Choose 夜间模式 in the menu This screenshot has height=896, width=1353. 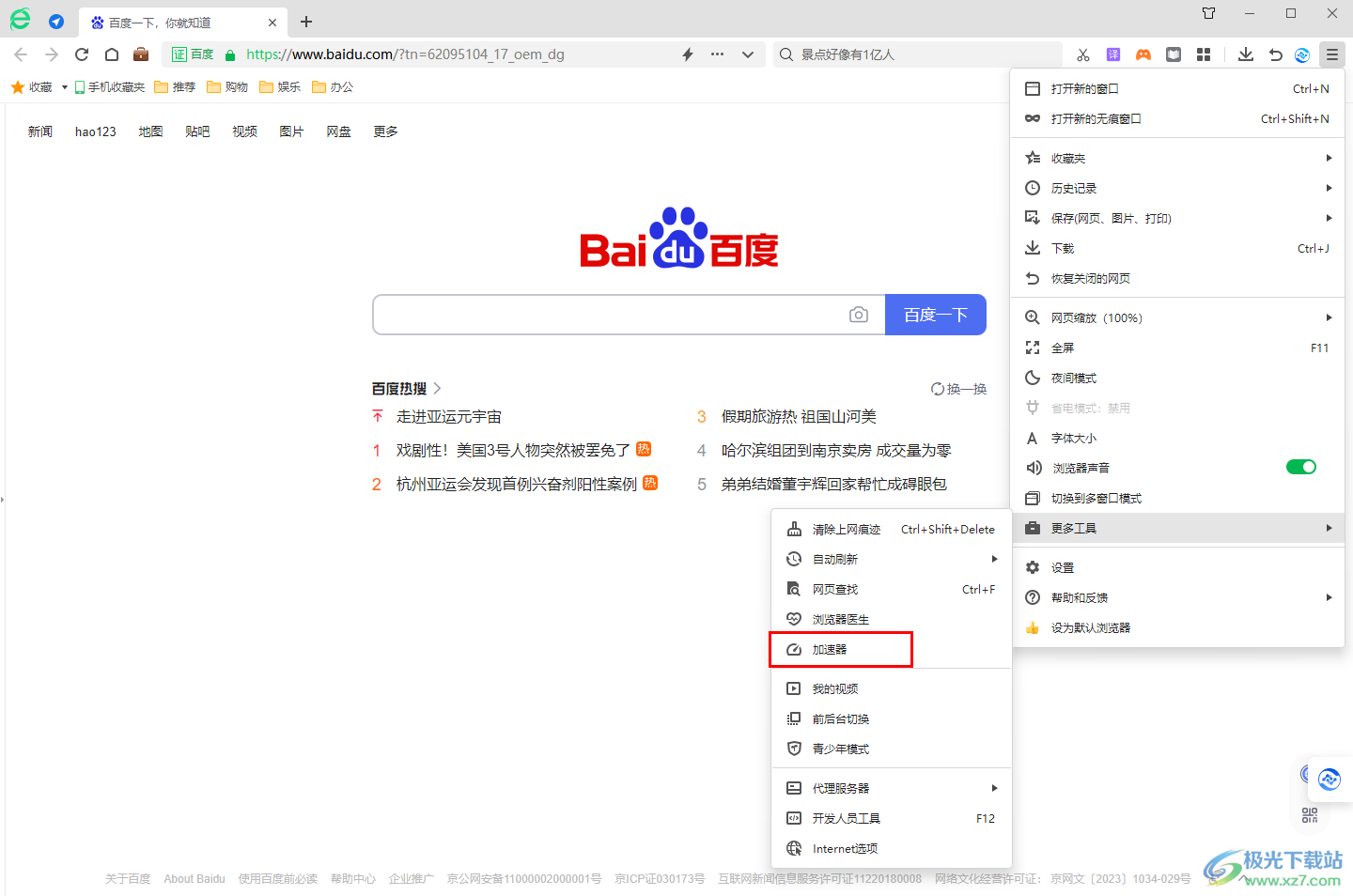tap(1177, 378)
